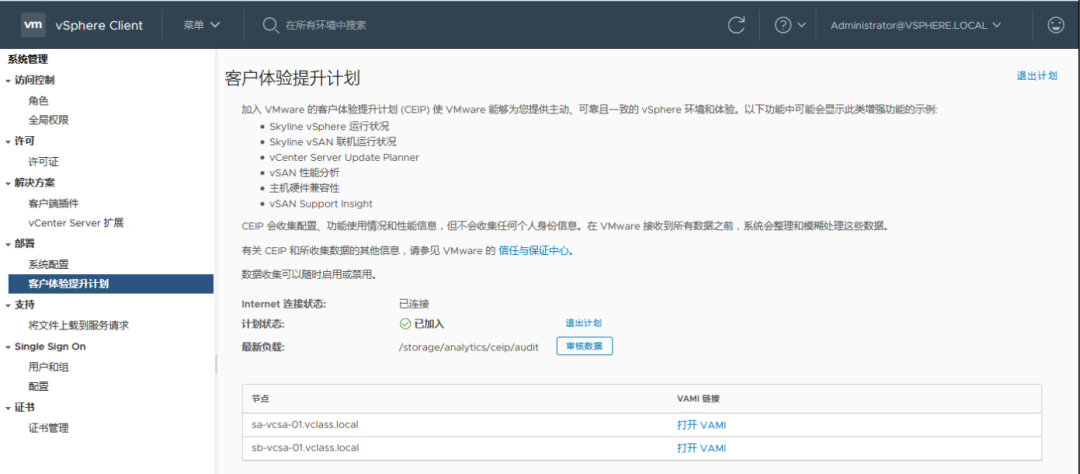
Task: Click the sidebar collapse handle
Action: 216,363
